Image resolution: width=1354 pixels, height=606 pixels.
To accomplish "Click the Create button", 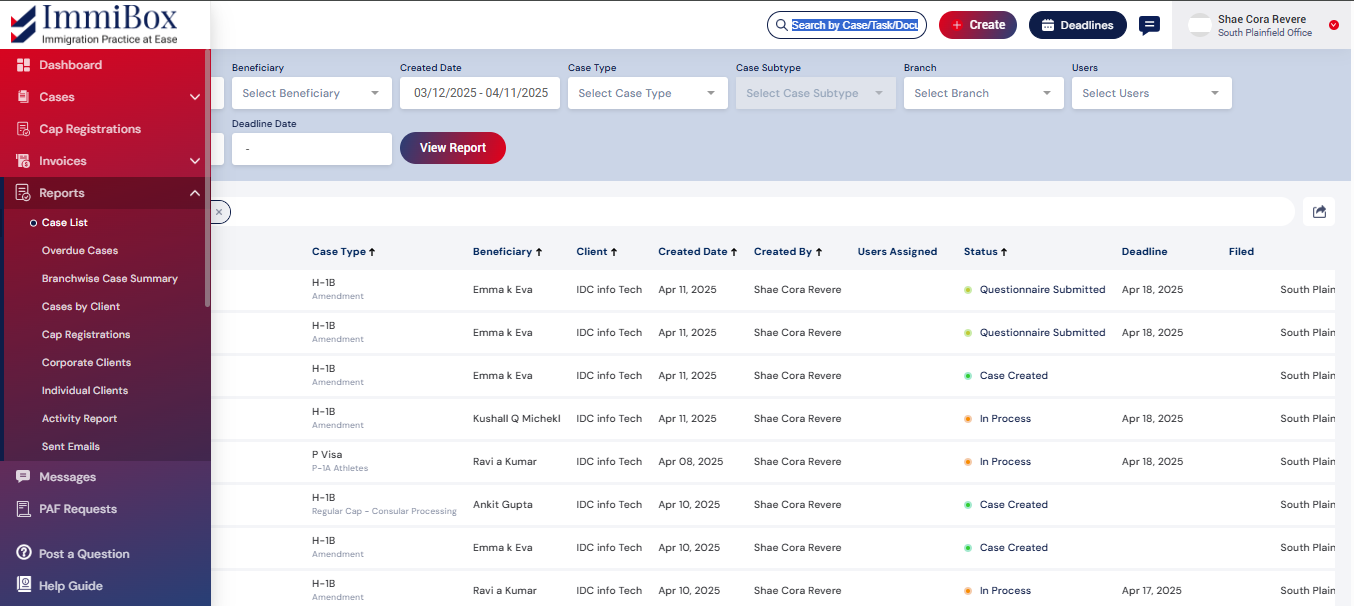I will (x=977, y=25).
